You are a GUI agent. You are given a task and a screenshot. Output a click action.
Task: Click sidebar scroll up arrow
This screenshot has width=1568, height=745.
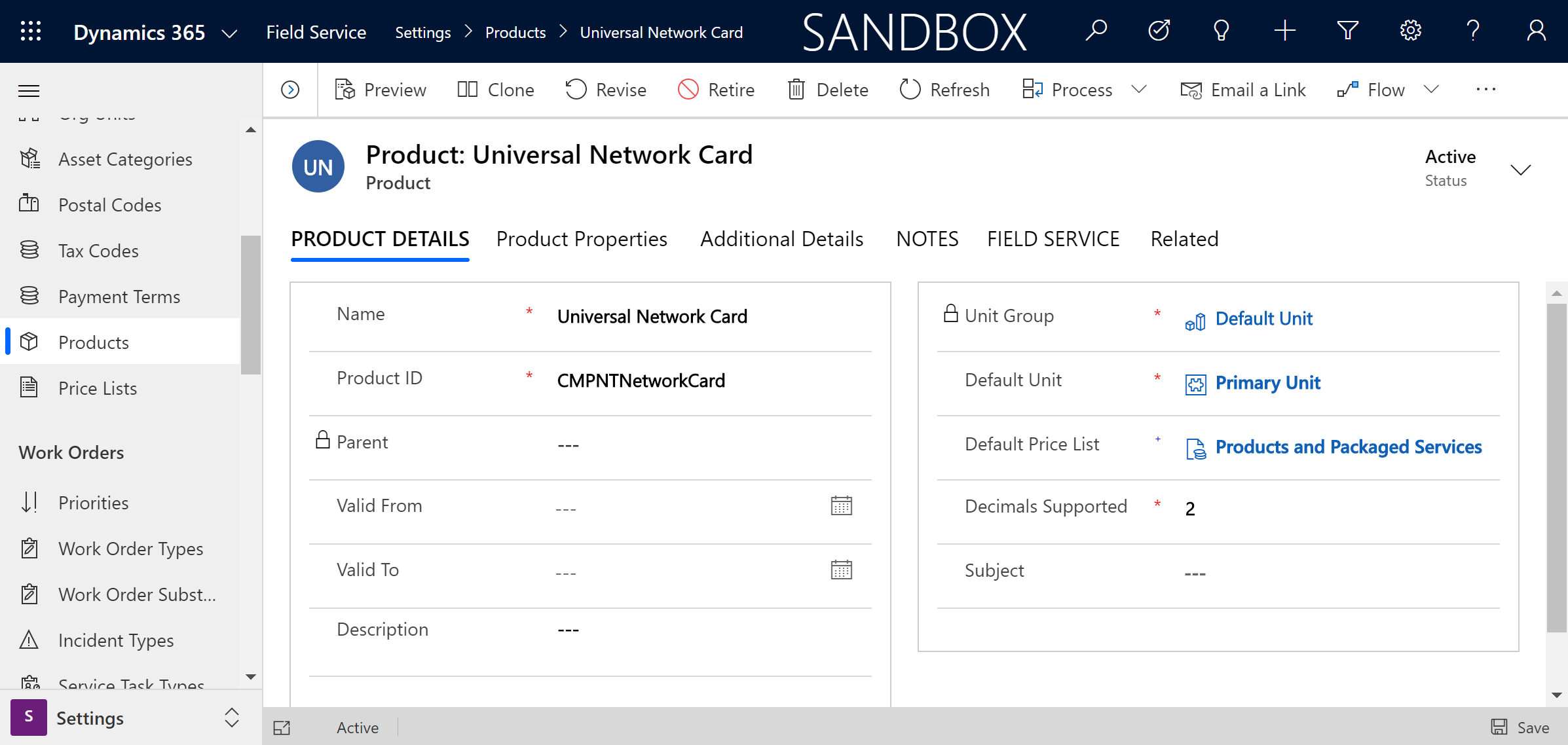click(251, 130)
